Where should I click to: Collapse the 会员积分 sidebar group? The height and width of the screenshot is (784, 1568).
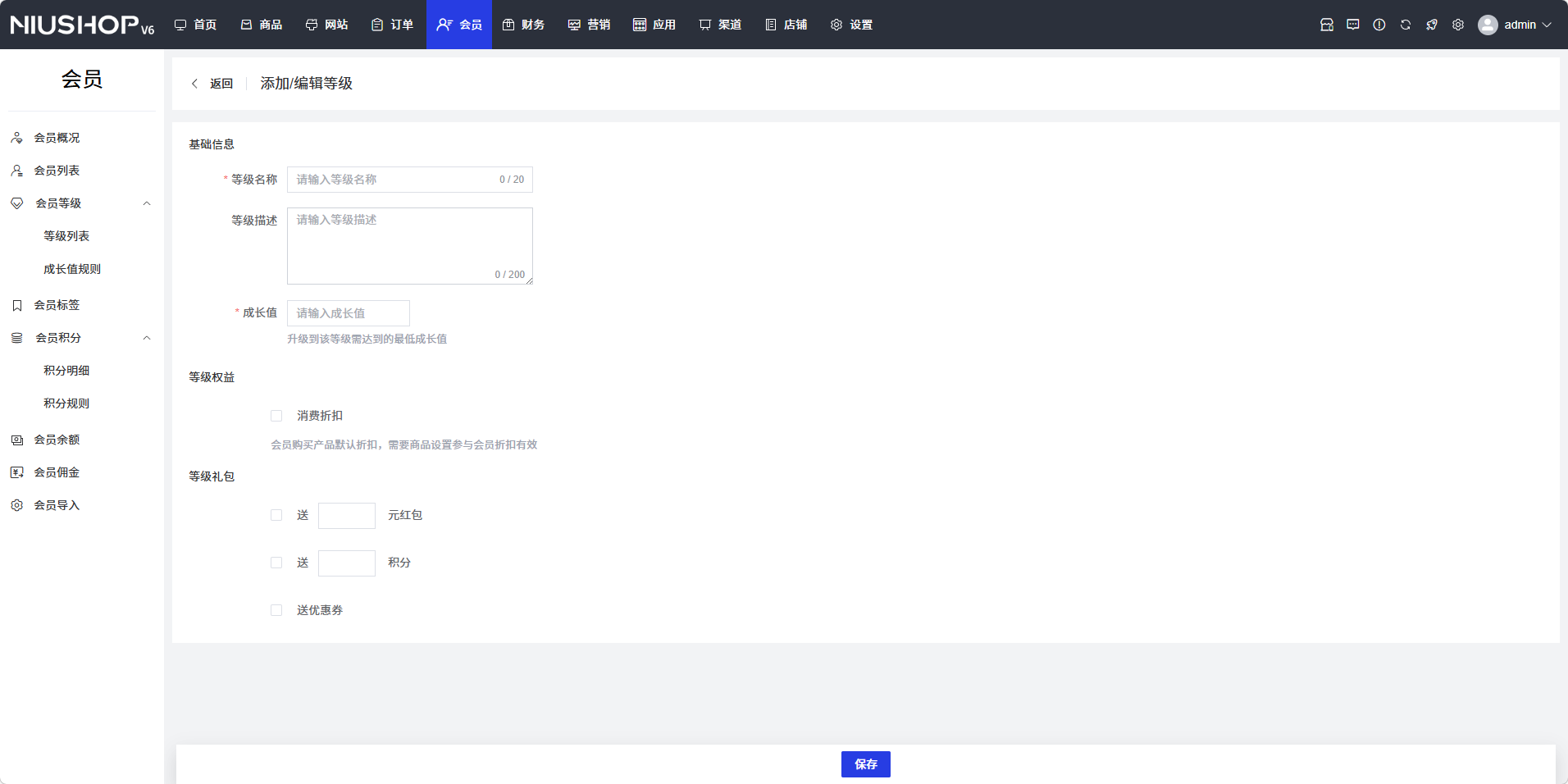point(147,338)
